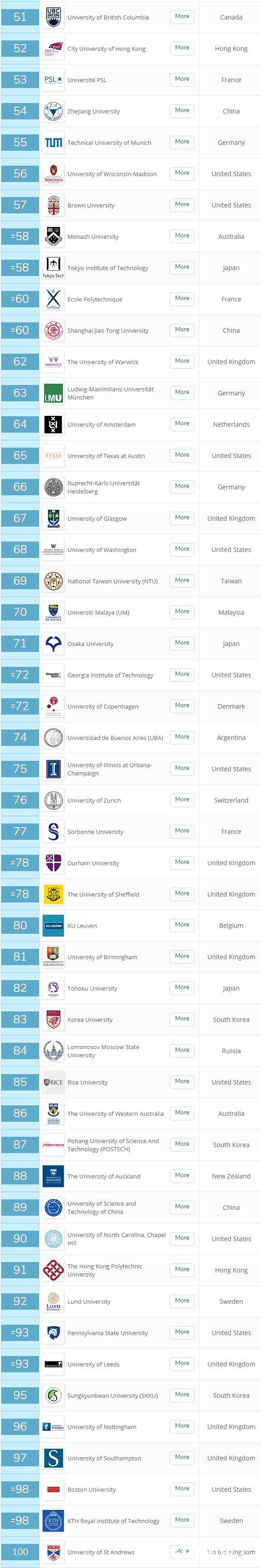261x1568 pixels.
Task: Expand More details for Monash University
Action: (x=182, y=236)
